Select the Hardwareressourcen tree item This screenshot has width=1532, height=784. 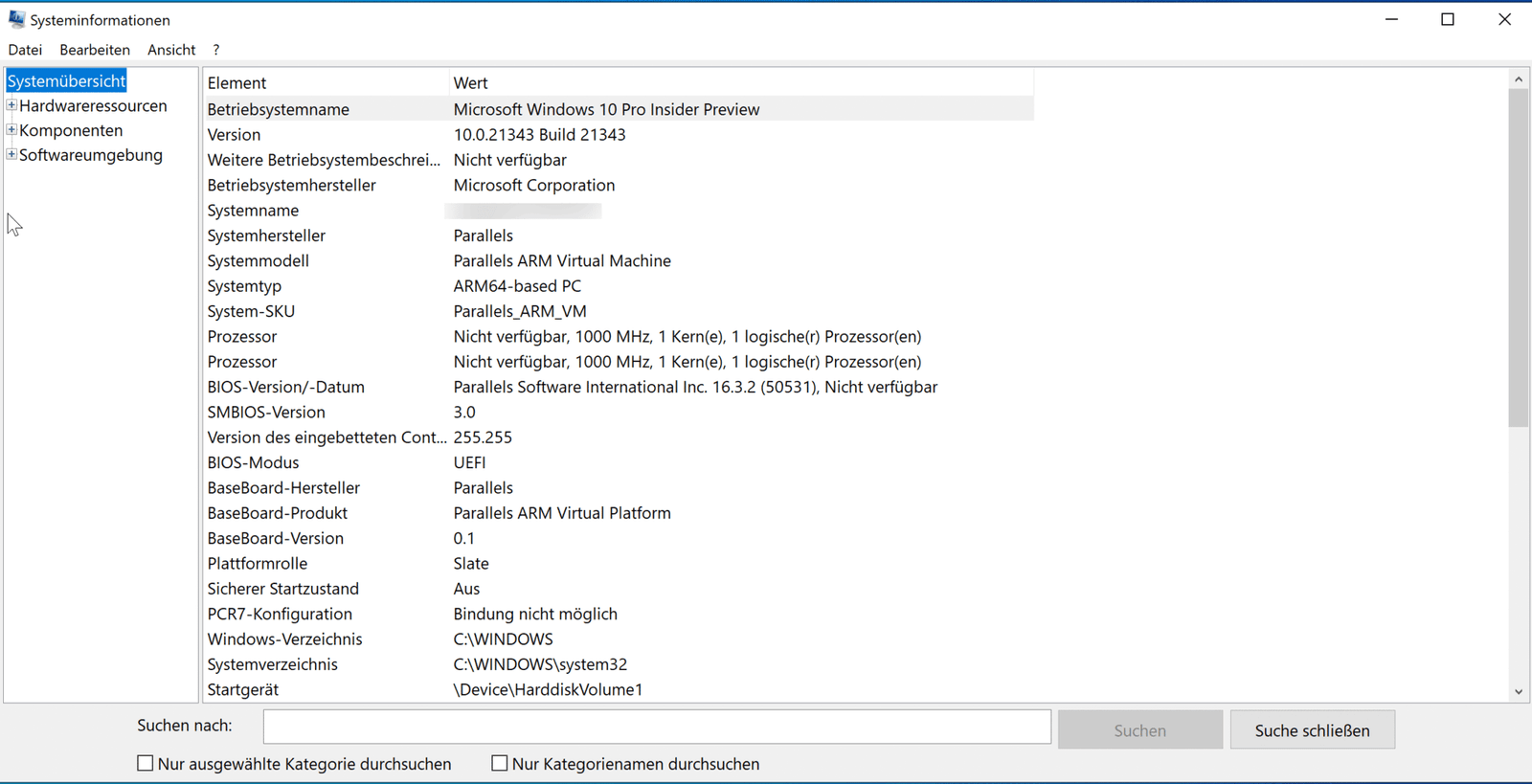coord(93,106)
